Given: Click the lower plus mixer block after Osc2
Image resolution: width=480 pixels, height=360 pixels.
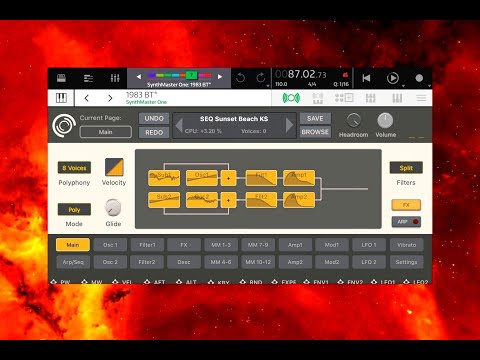Looking at the screenshot, I should point(228,200).
